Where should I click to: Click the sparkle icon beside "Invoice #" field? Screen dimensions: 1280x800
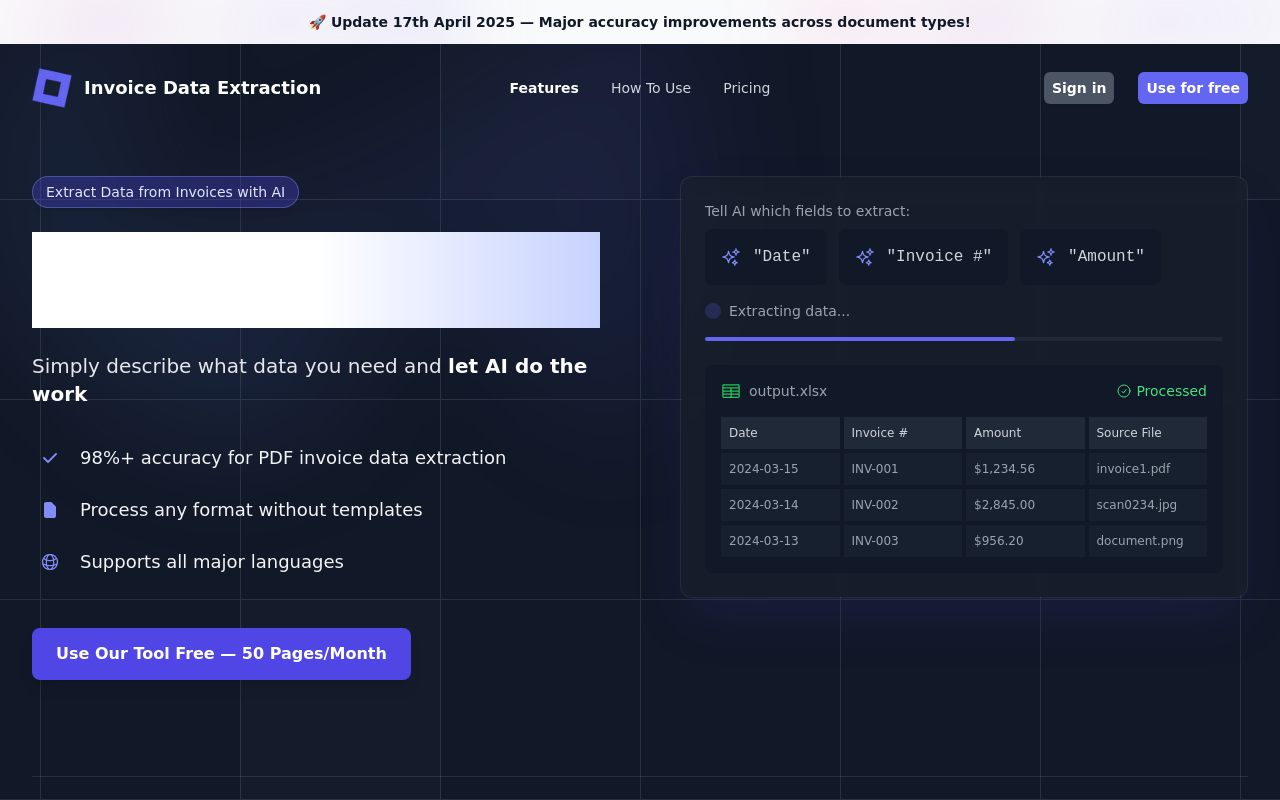(865, 257)
